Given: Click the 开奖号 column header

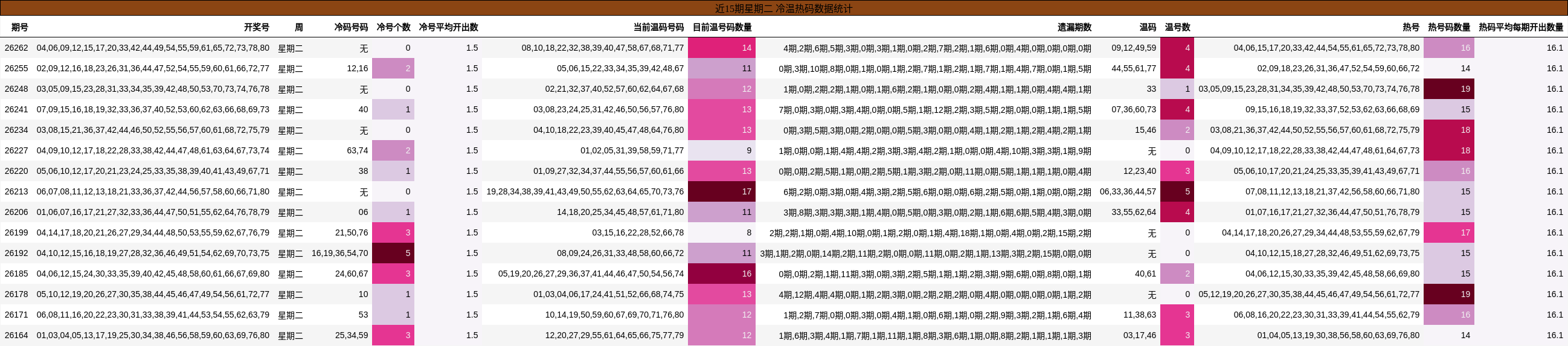Looking at the screenshot, I should [256, 27].
